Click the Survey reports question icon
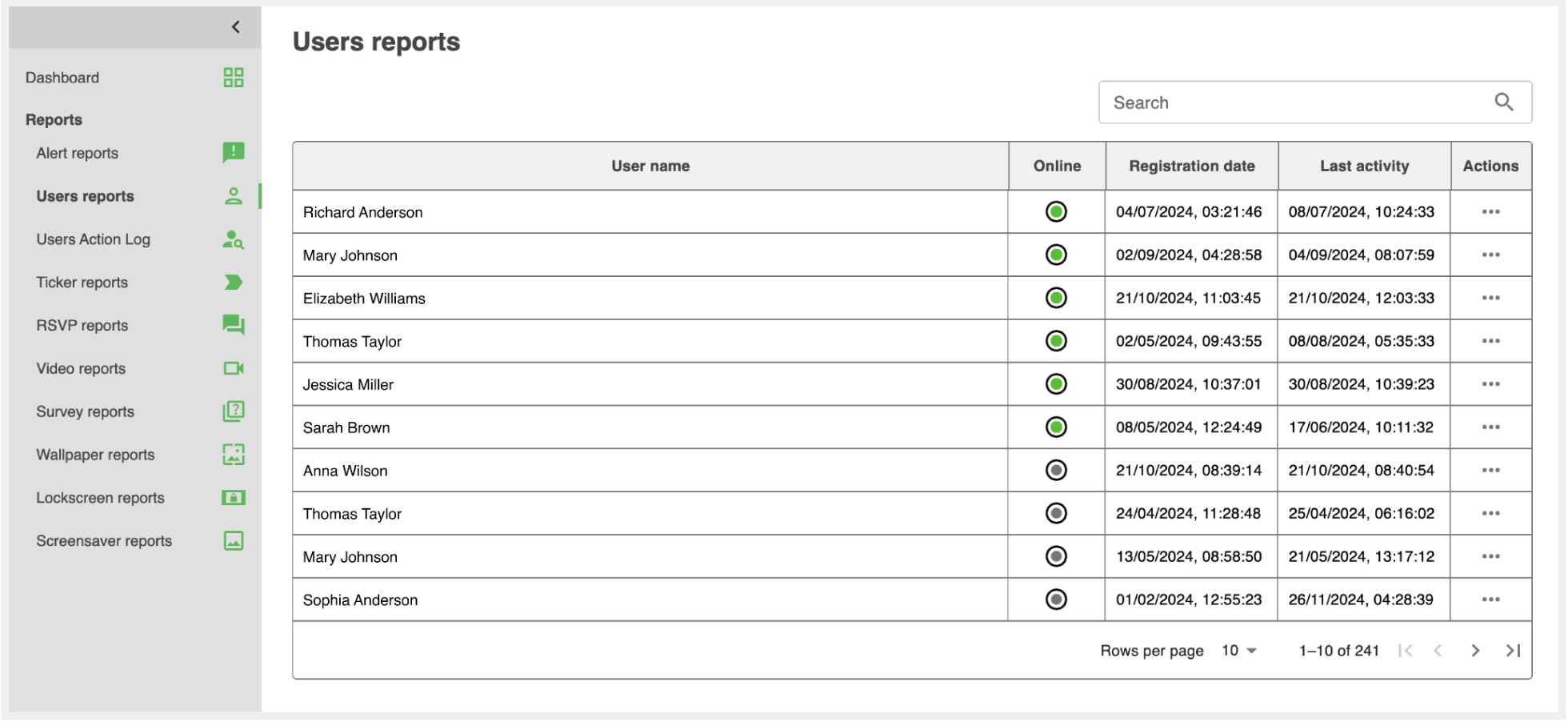 tap(233, 411)
